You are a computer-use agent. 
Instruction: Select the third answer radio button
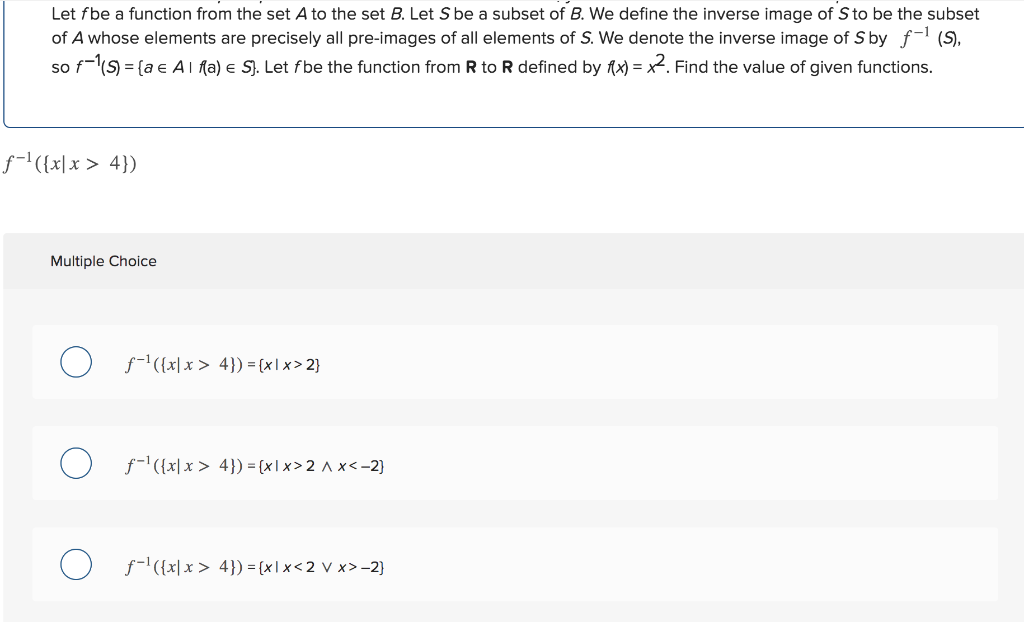click(x=75, y=564)
